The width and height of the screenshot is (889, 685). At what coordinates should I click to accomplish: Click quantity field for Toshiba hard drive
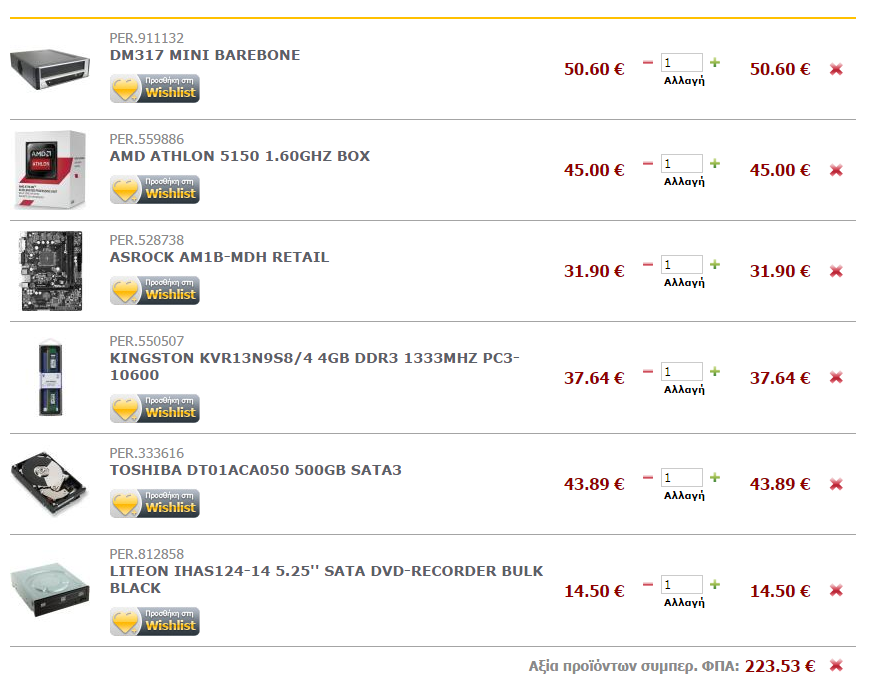point(681,477)
